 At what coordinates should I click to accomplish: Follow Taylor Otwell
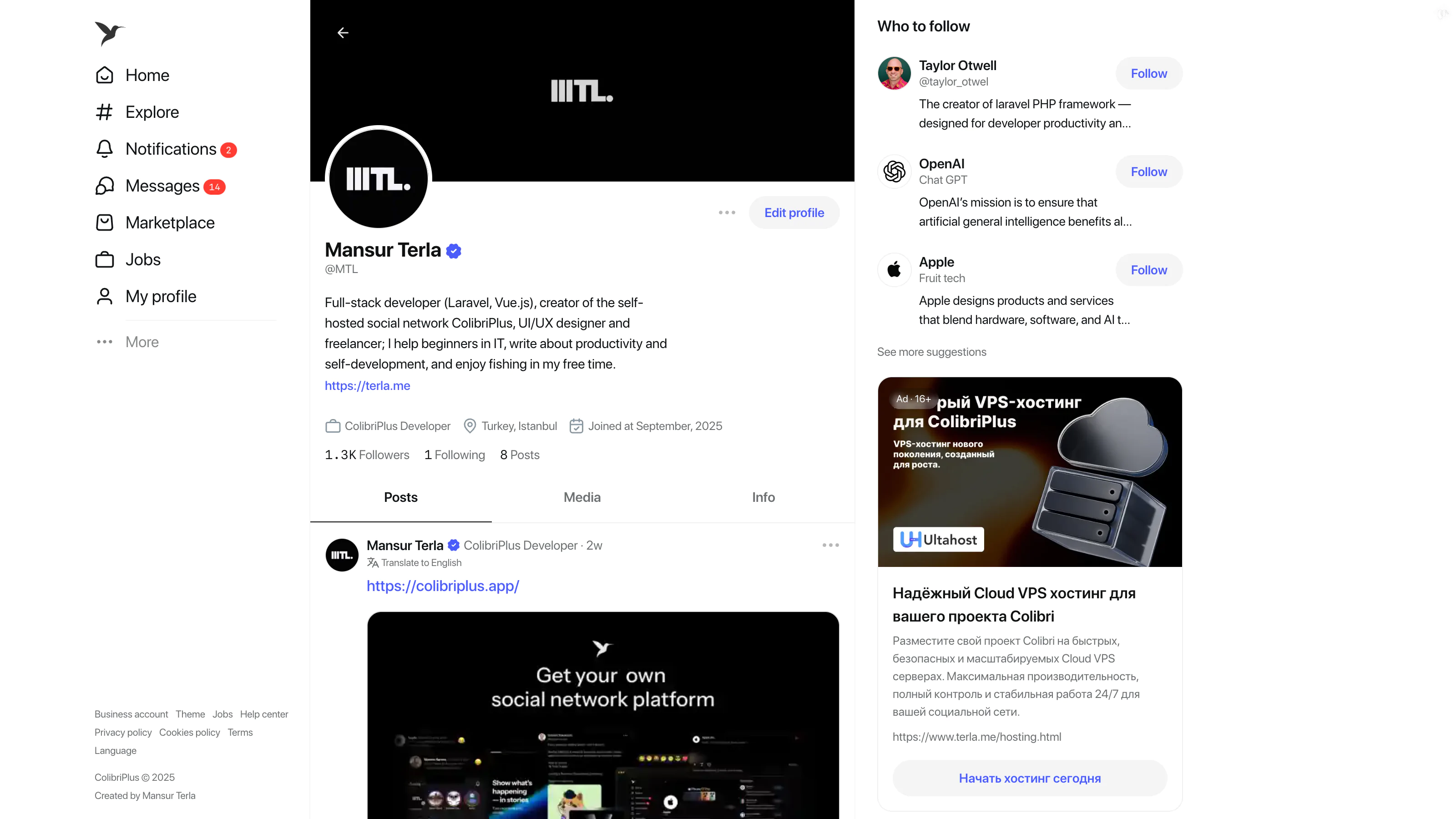(x=1148, y=73)
